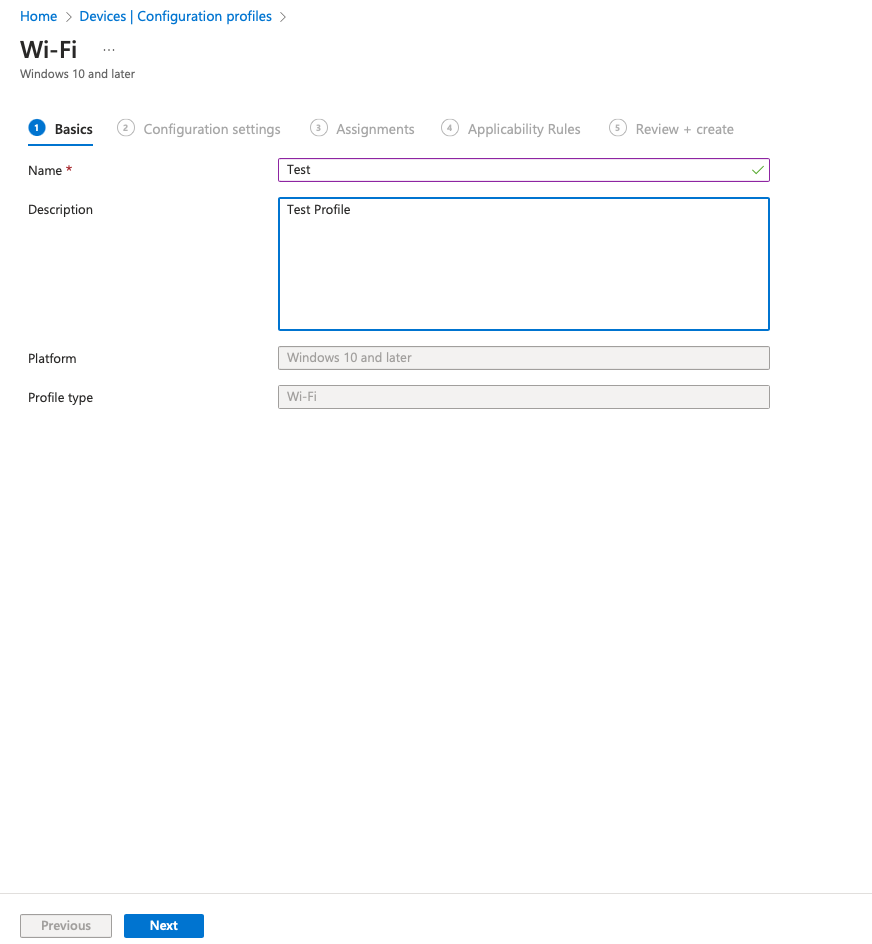Switch to Configuration settings step

[x=199, y=129]
